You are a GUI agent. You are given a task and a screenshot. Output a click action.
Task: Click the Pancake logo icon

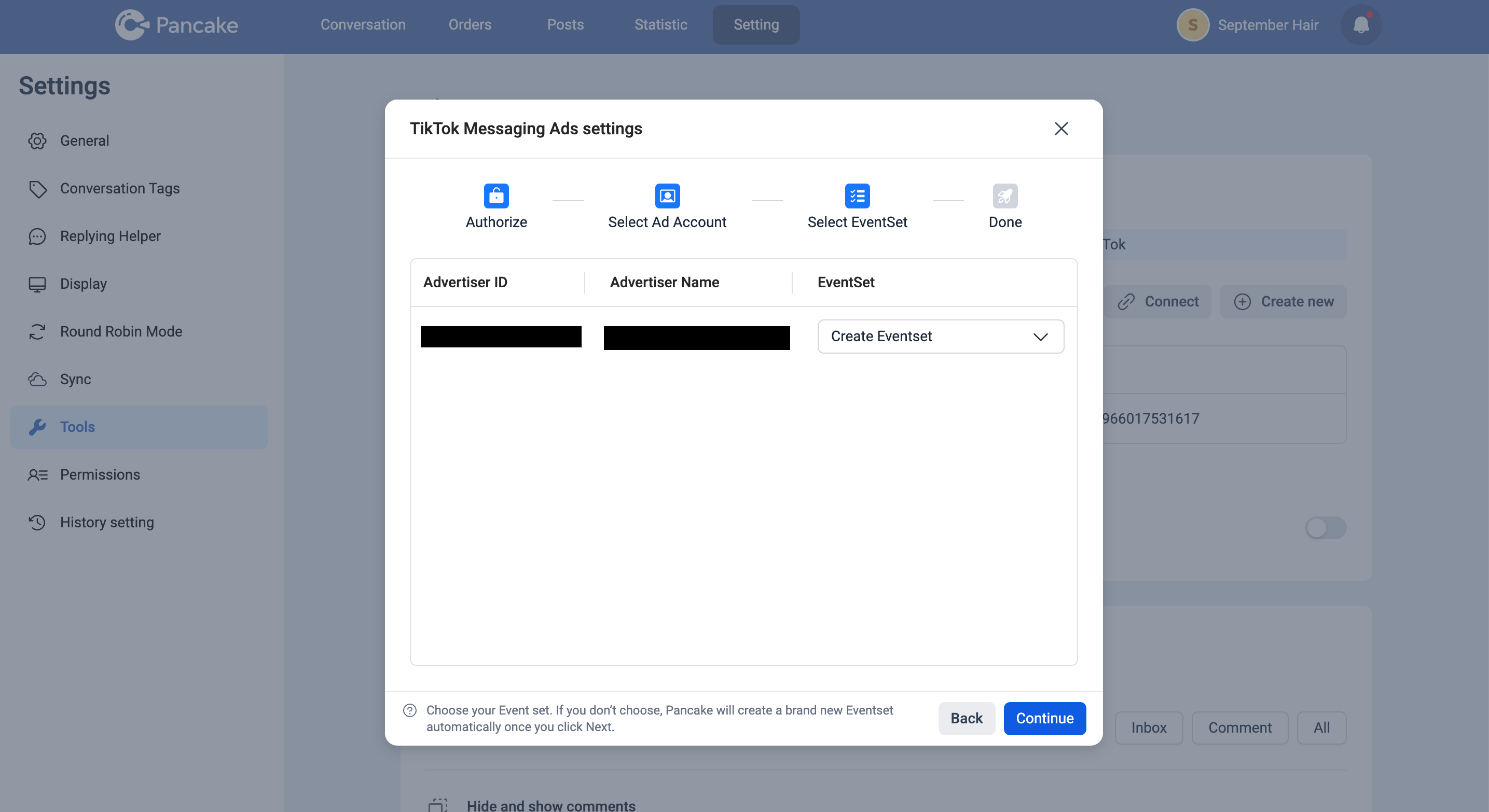click(x=131, y=25)
